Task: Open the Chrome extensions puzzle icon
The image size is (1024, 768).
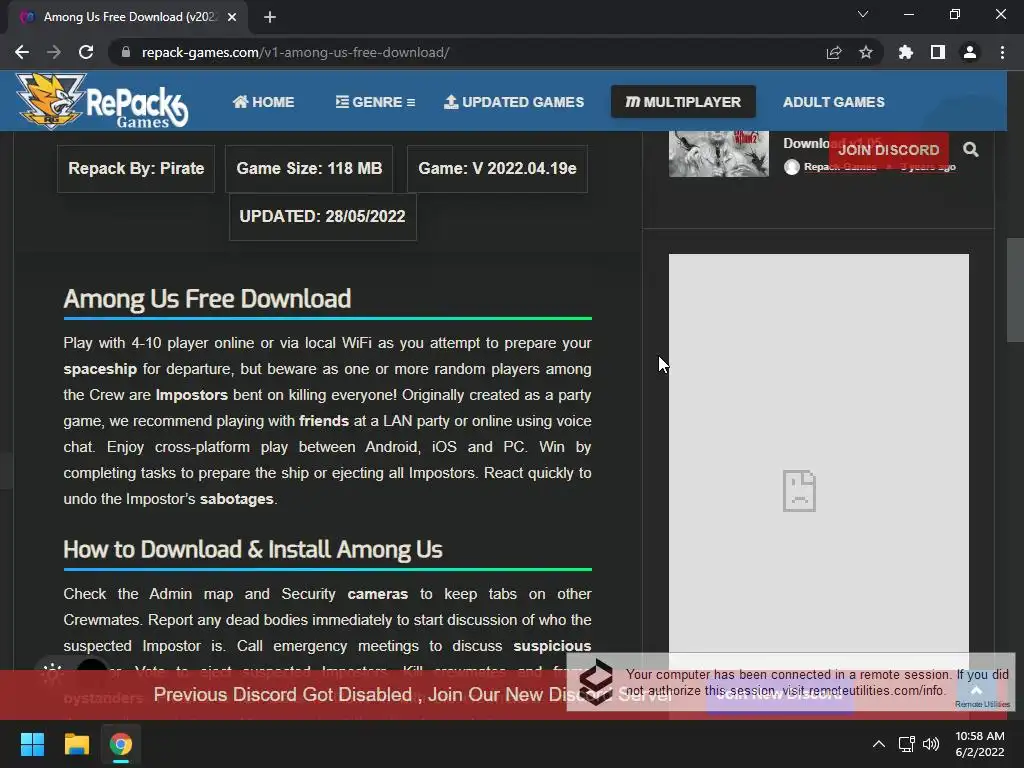Action: click(x=906, y=52)
